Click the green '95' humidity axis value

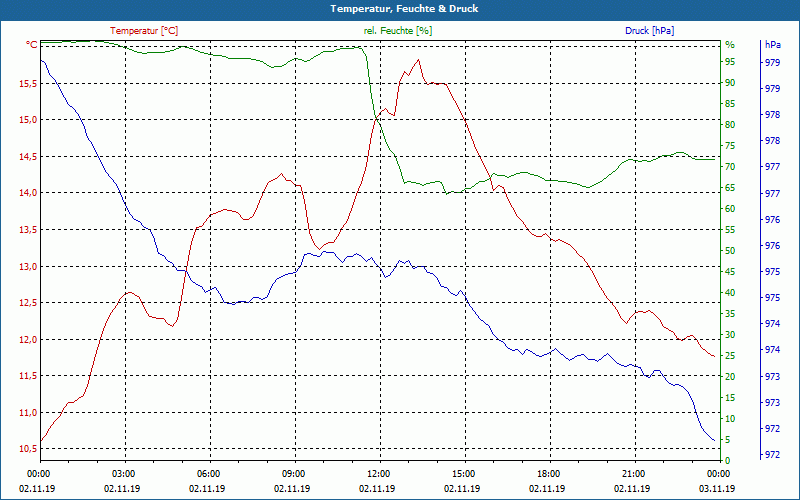730,62
